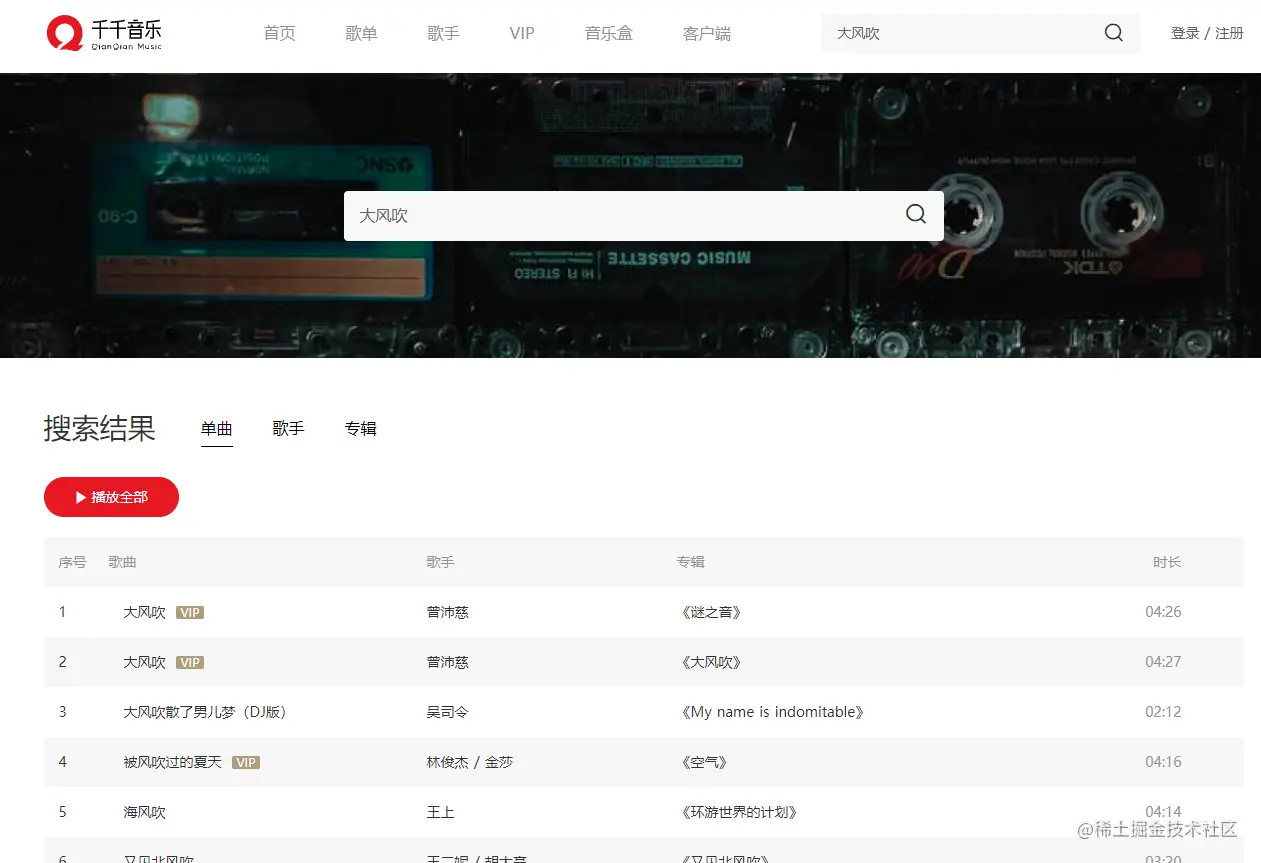Open artist 曾沛慈 in row 1
This screenshot has width=1261, height=863.
(448, 612)
